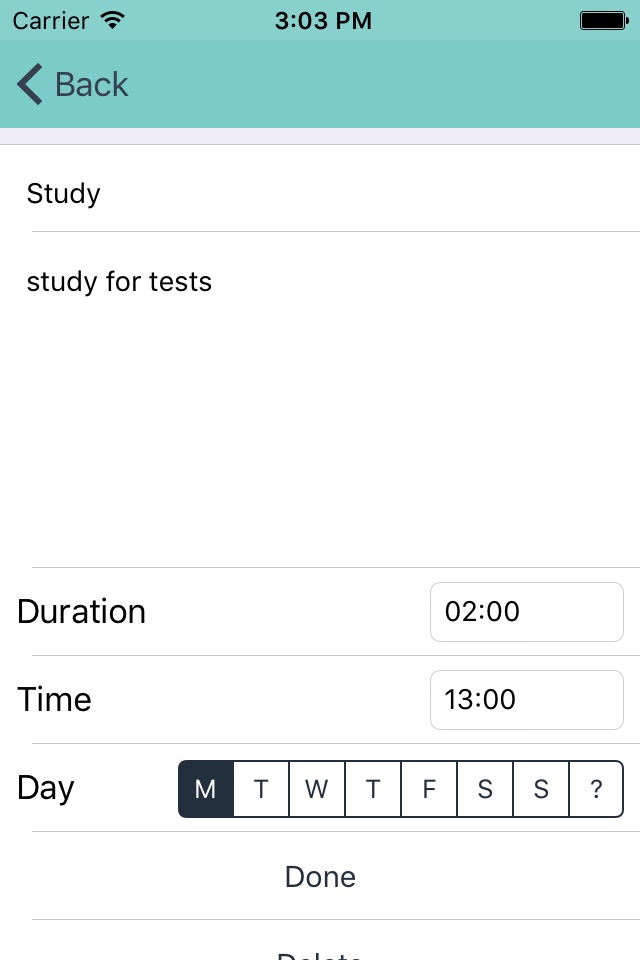The image size is (640, 960).
Task: Select Wednesday (W) in the Day selector
Action: coord(317,789)
